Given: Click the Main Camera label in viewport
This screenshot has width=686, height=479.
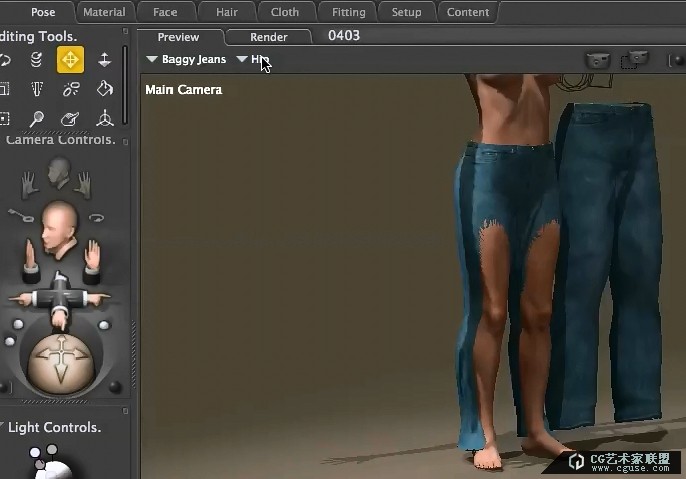Looking at the screenshot, I should point(184,90).
